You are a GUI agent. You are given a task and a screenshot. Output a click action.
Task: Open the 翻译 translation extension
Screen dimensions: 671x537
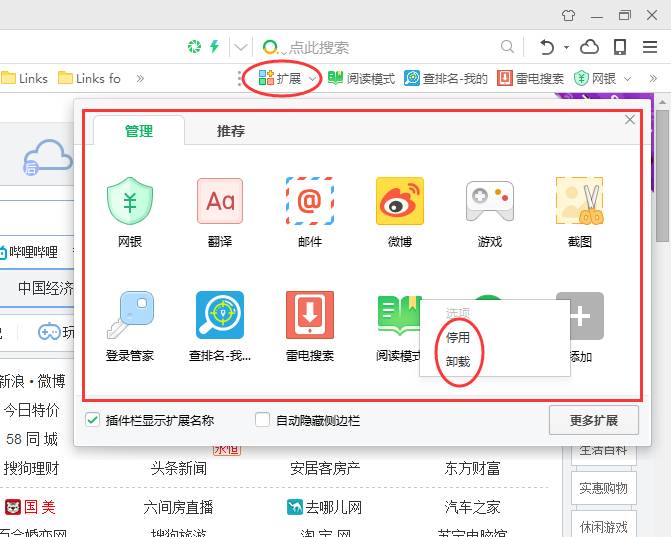[220, 201]
